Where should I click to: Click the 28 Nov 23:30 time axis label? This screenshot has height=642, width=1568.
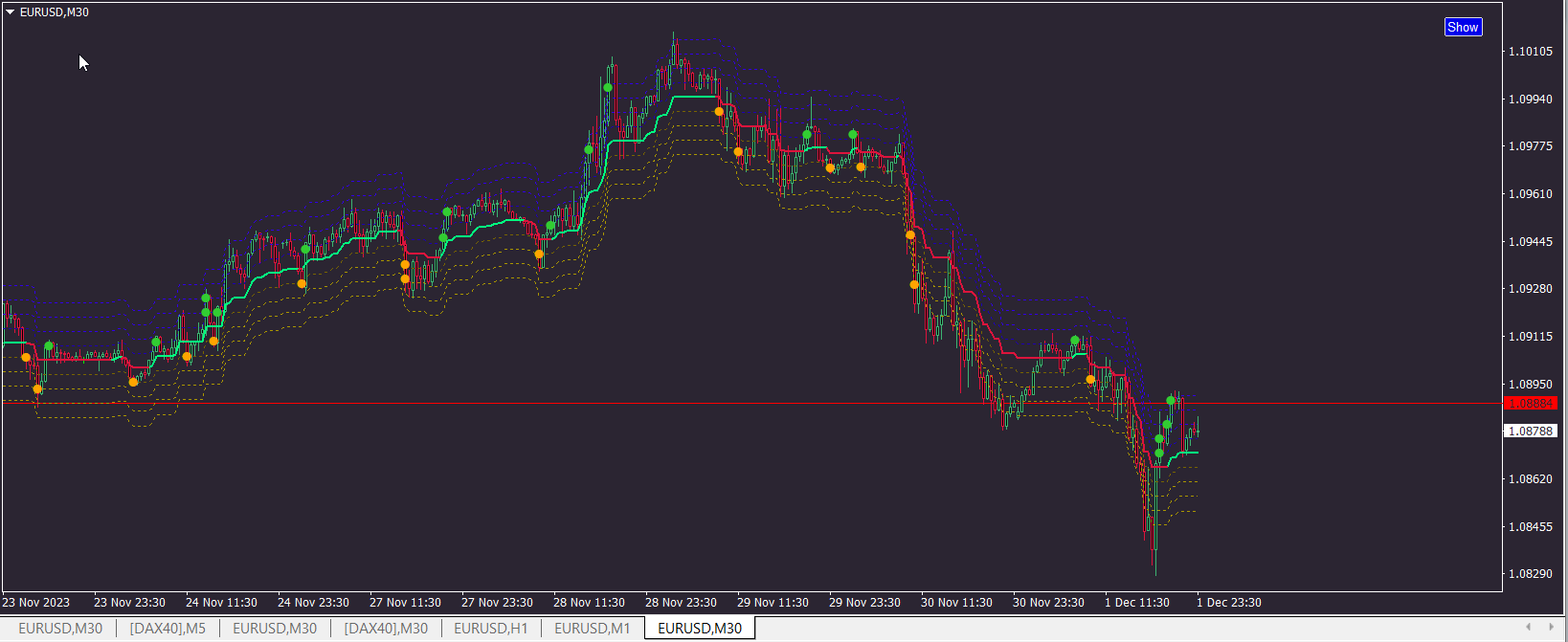tap(681, 603)
